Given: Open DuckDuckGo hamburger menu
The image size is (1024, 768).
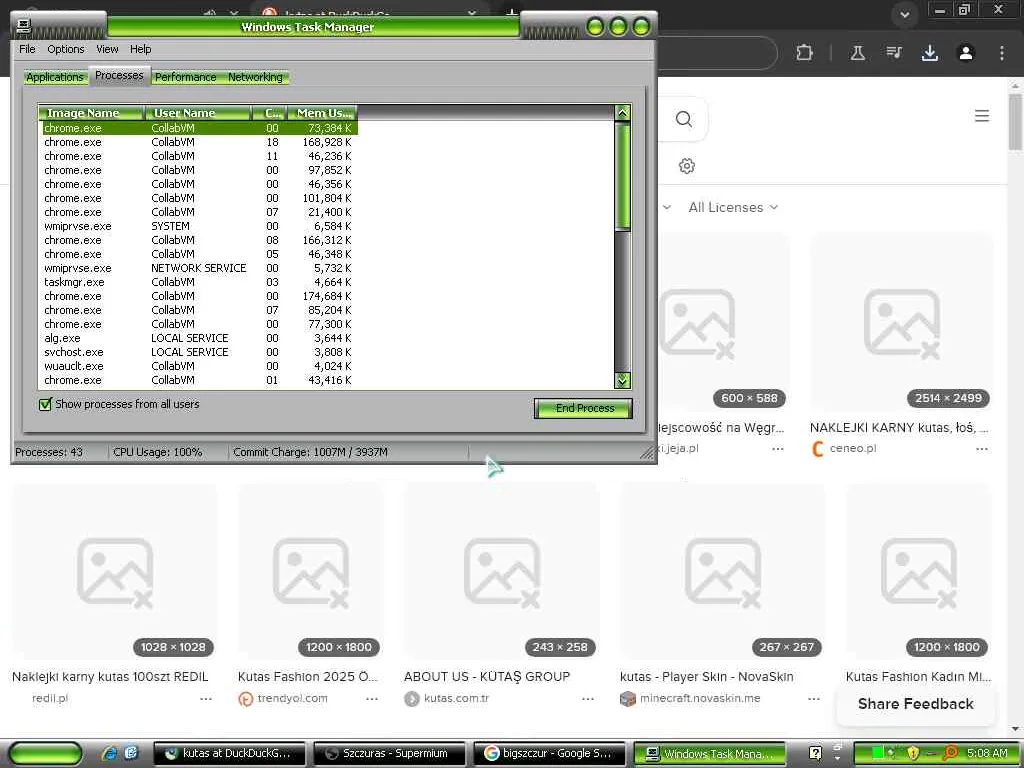Looking at the screenshot, I should click(x=982, y=116).
